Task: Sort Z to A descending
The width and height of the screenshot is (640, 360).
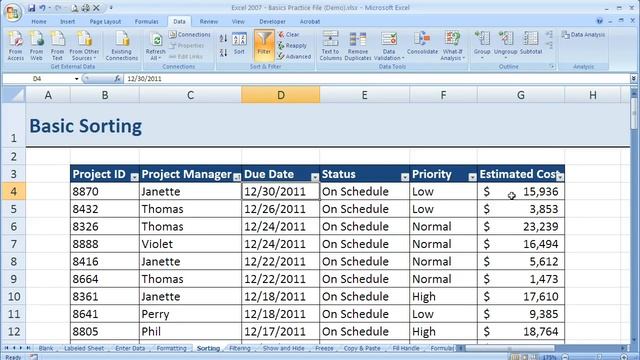Action: pyautogui.click(x=223, y=52)
